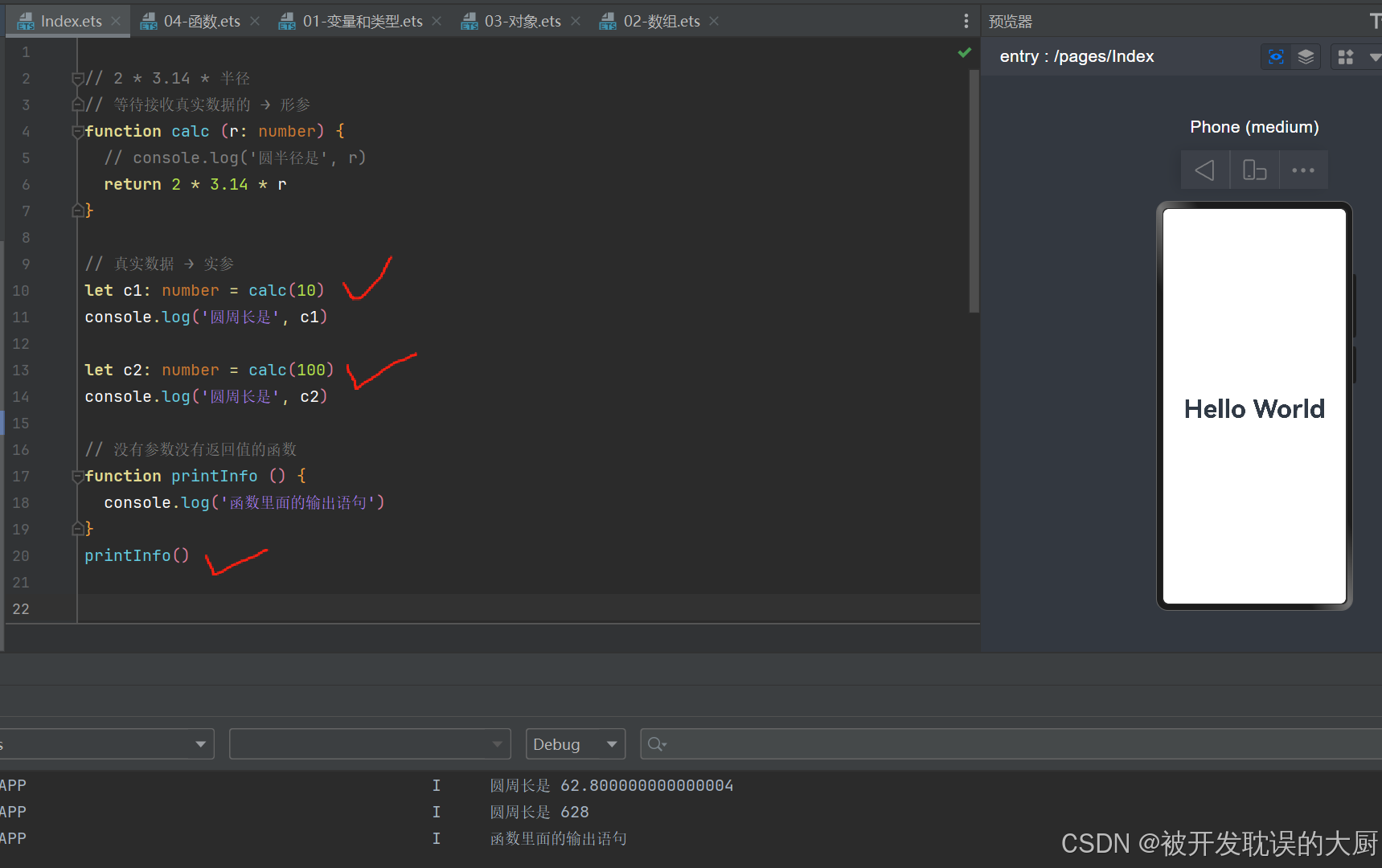Screen dimensions: 1382x868
Task: Place cursor on calc(100) call
Action: coord(291,371)
